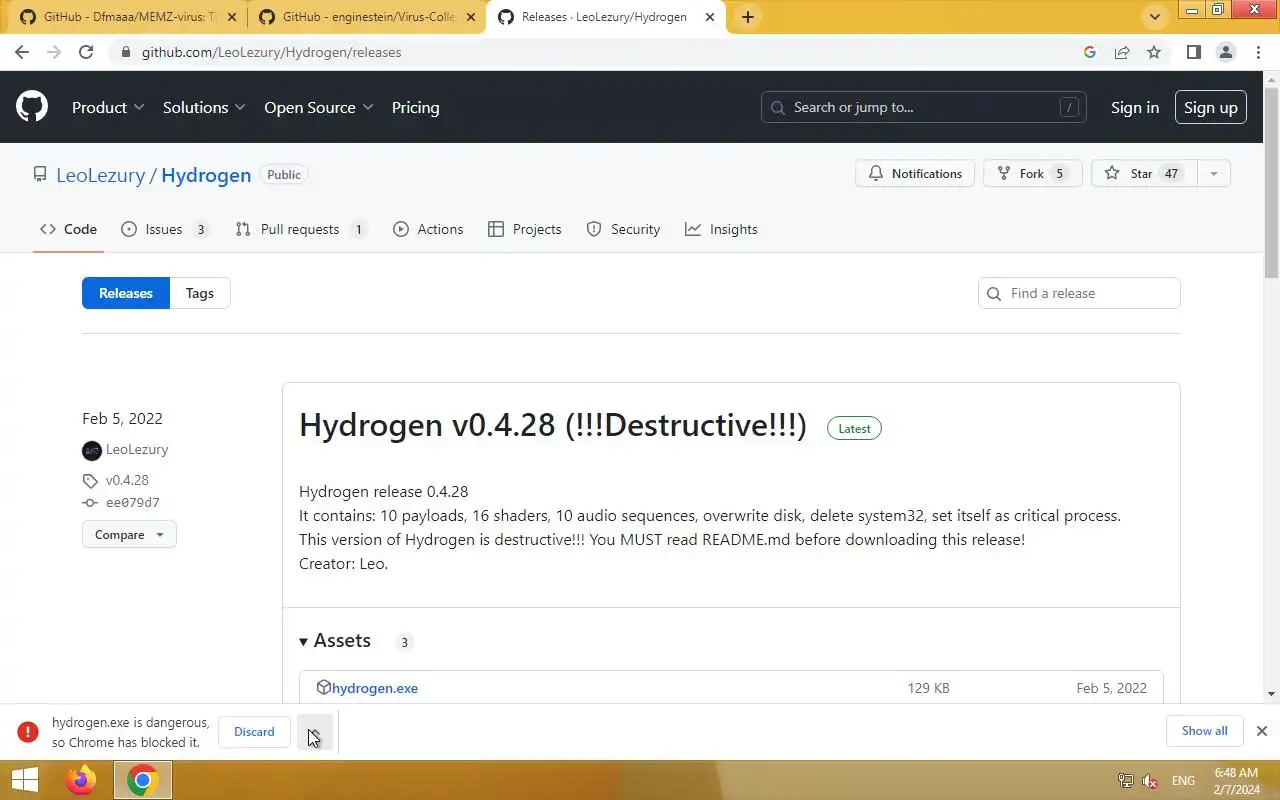Open Hydrogen v0.4.28 release title

[553, 425]
